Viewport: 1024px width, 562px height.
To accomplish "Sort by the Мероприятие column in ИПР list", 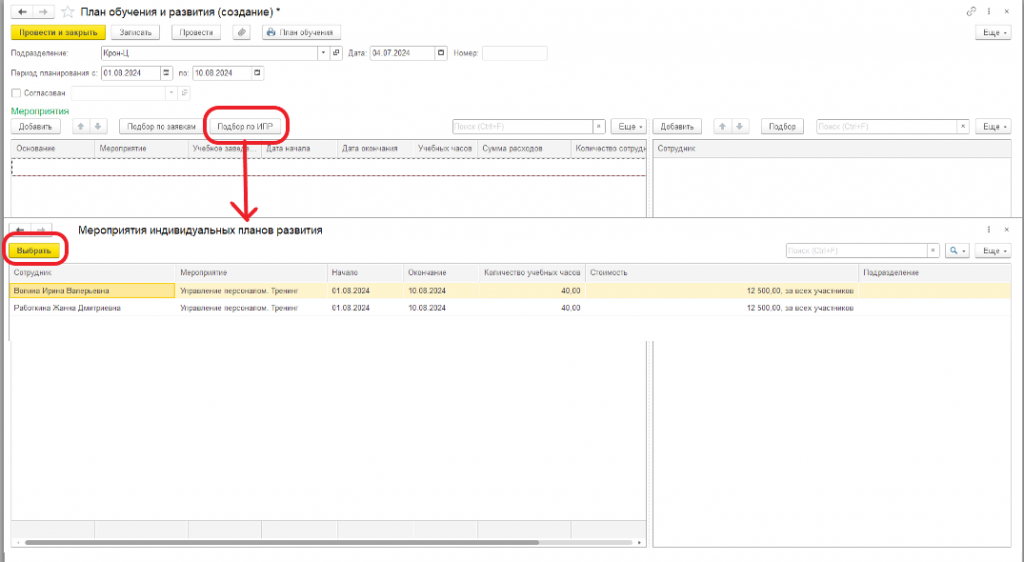I will pos(252,272).
